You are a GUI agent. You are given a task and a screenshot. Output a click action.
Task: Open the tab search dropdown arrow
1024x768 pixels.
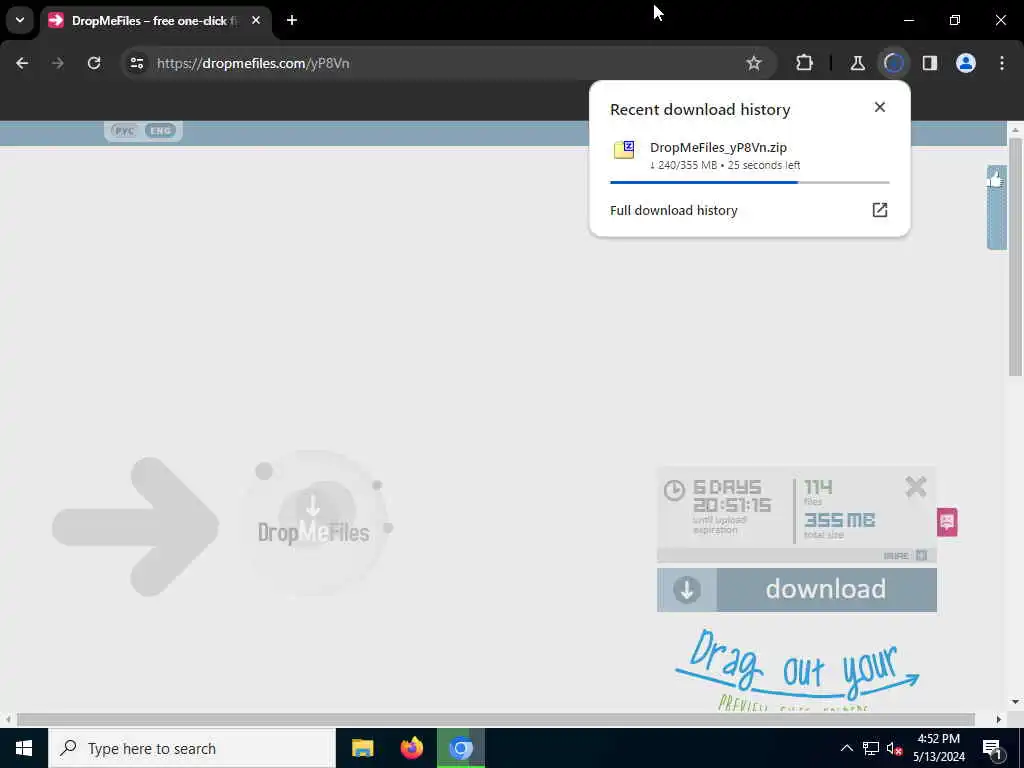click(x=20, y=20)
